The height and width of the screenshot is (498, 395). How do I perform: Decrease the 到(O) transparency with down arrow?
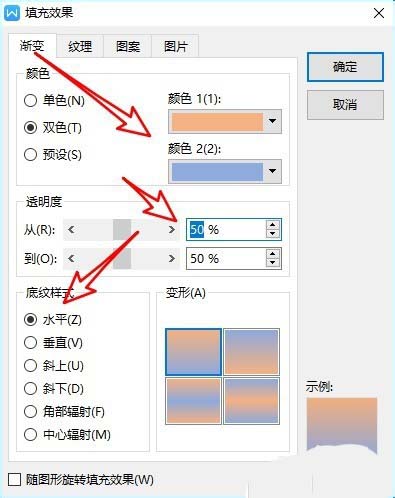click(273, 263)
